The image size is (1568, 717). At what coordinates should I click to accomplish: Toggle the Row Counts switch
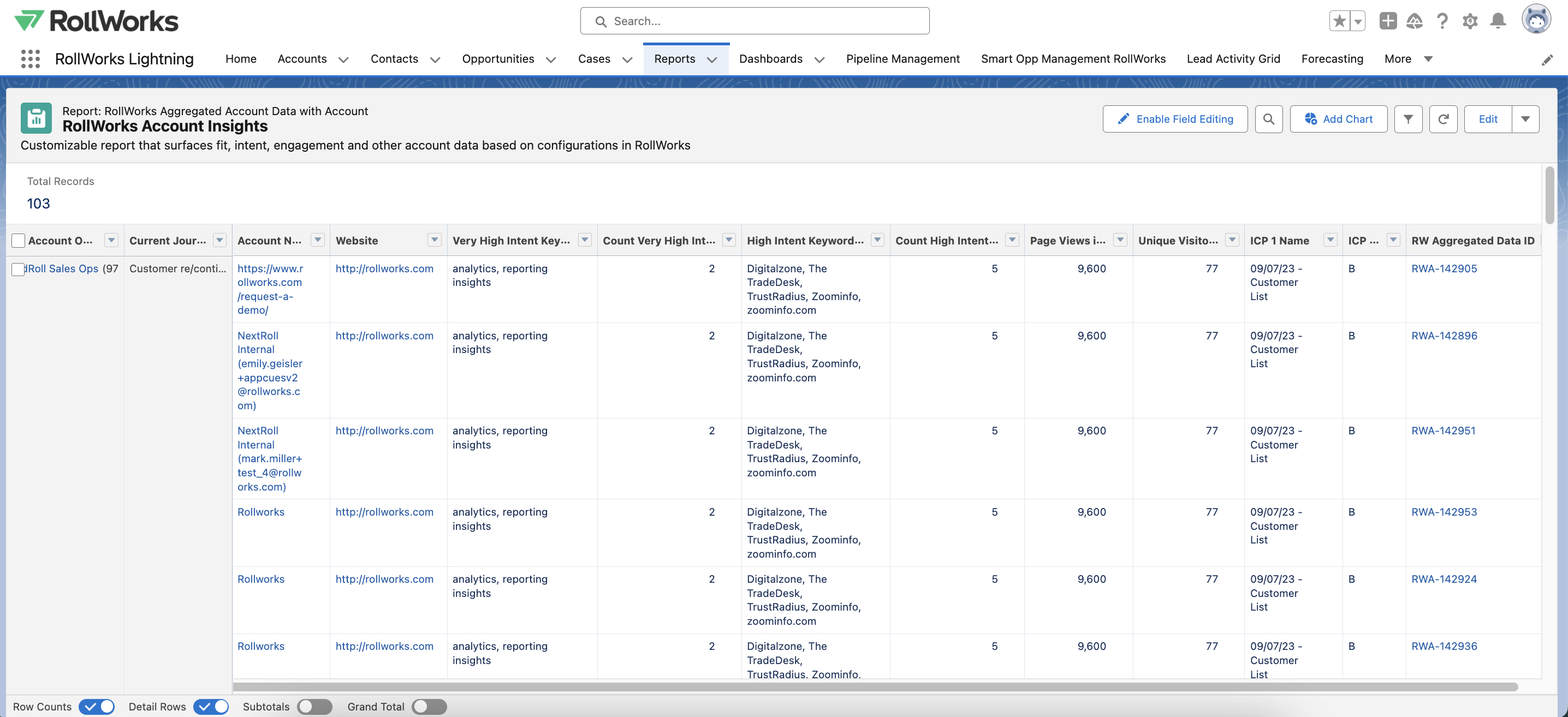(97, 706)
